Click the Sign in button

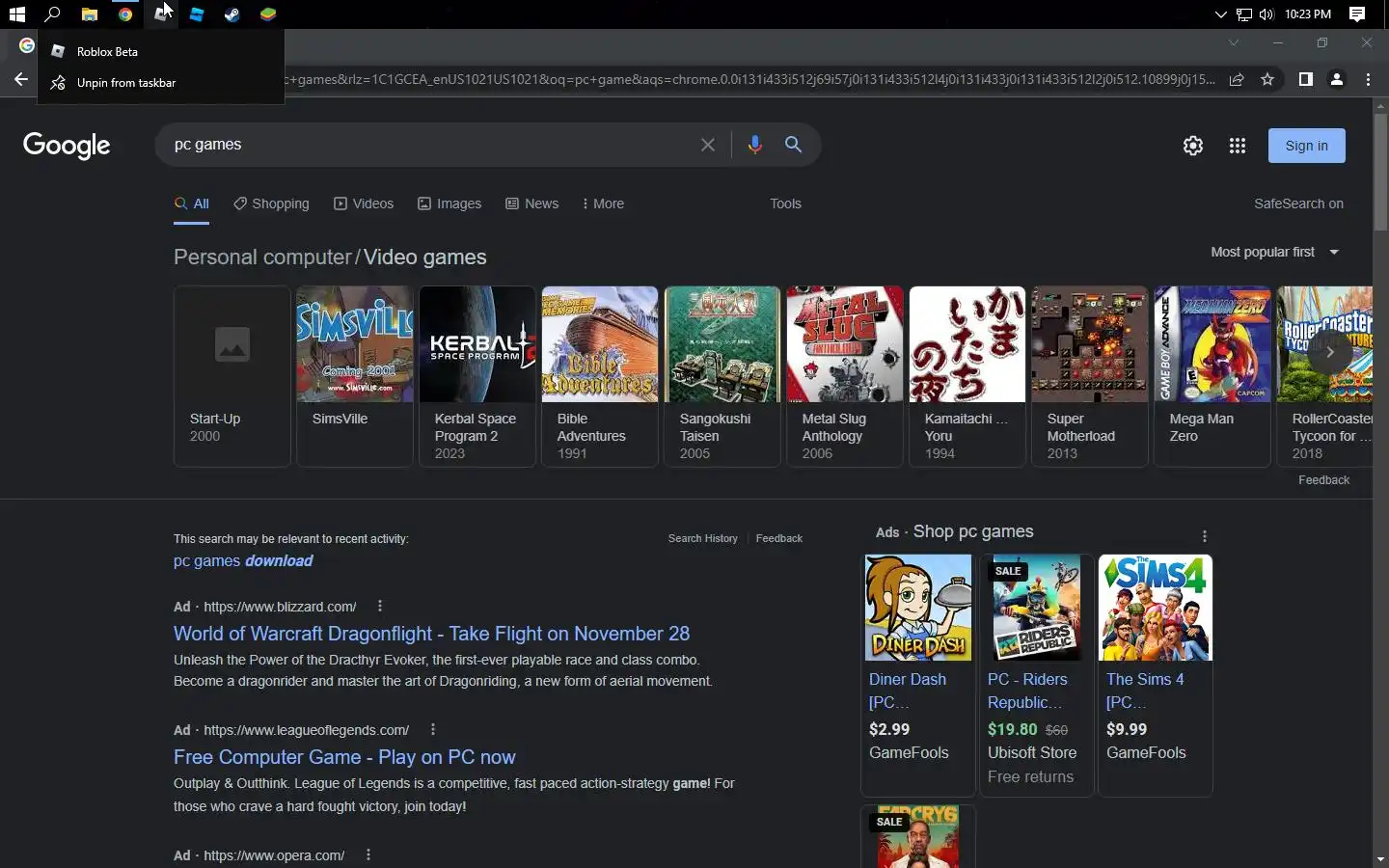click(1307, 146)
